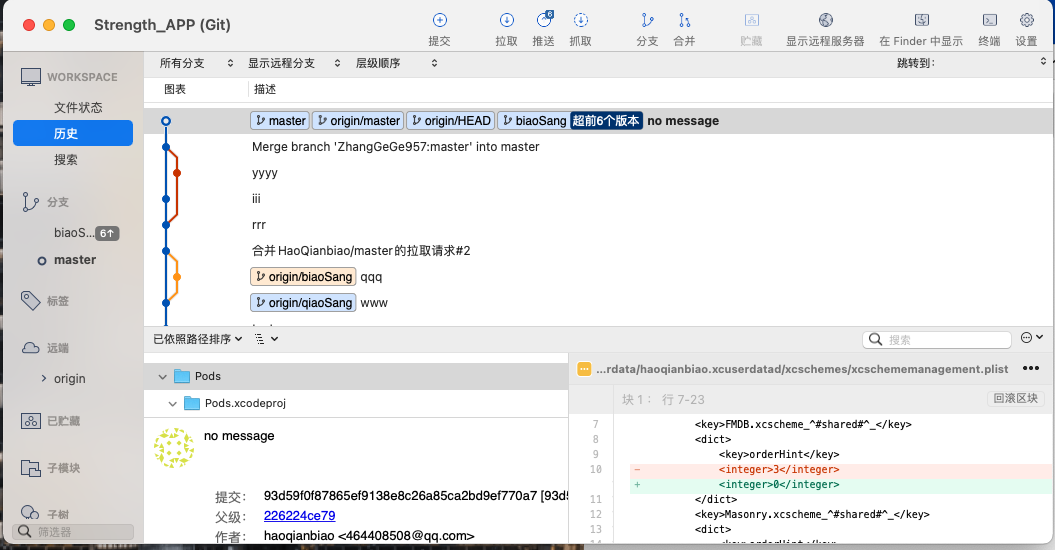Viewport: 1055px width, 550px height.
Task: Open the All Branches (所有分支) dropdown
Action: 196,63
